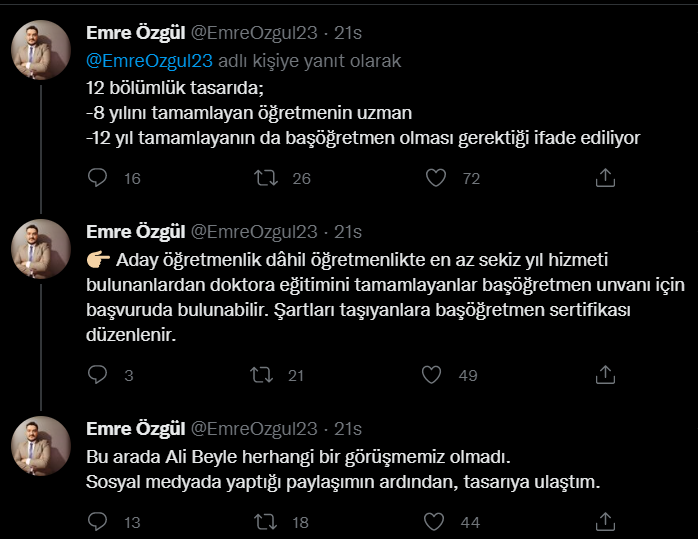
Task: Retweet the tweet showing 21 retweets
Action: pyautogui.click(x=261, y=375)
